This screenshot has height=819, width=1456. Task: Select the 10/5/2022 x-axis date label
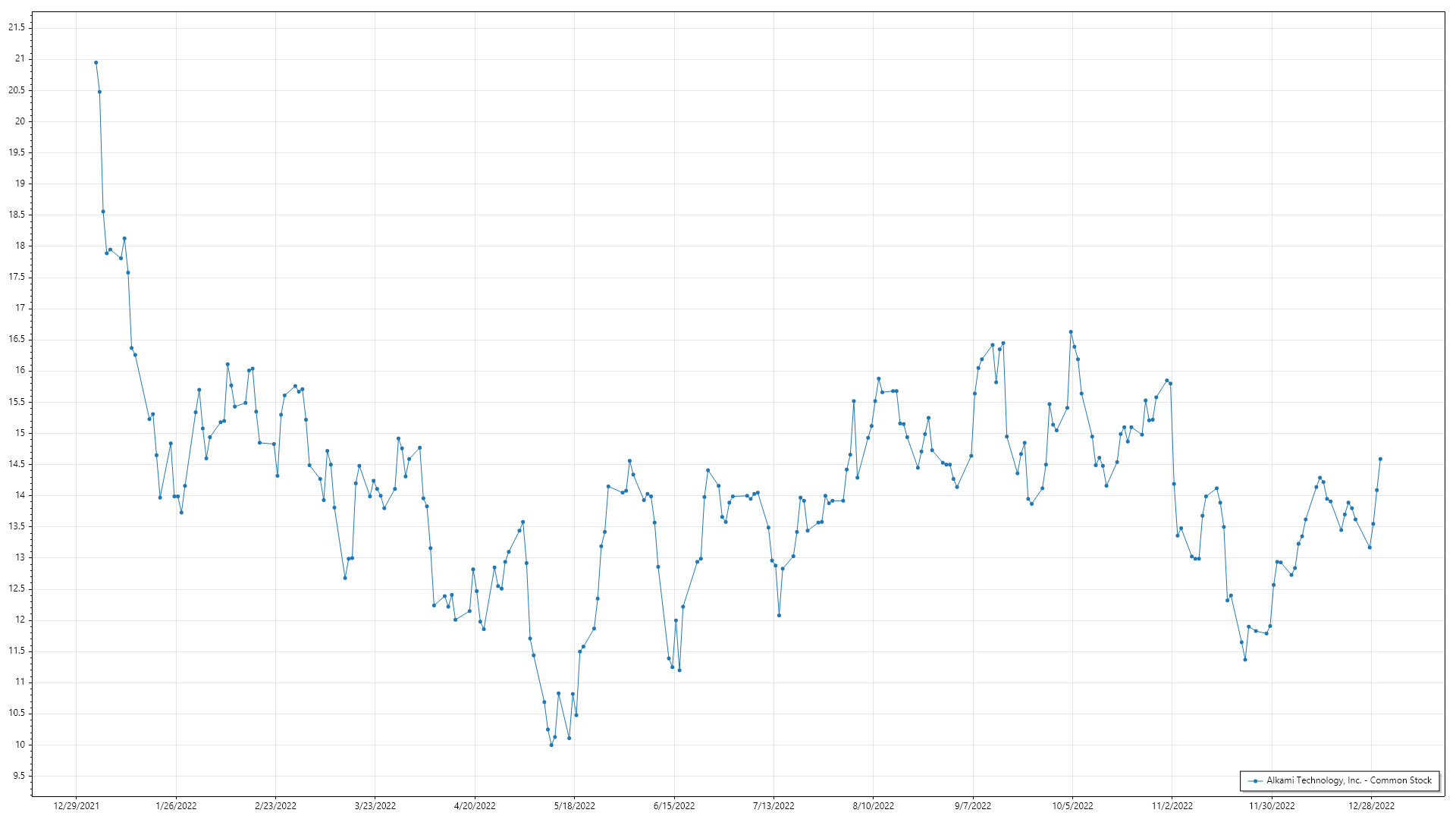tap(1072, 805)
